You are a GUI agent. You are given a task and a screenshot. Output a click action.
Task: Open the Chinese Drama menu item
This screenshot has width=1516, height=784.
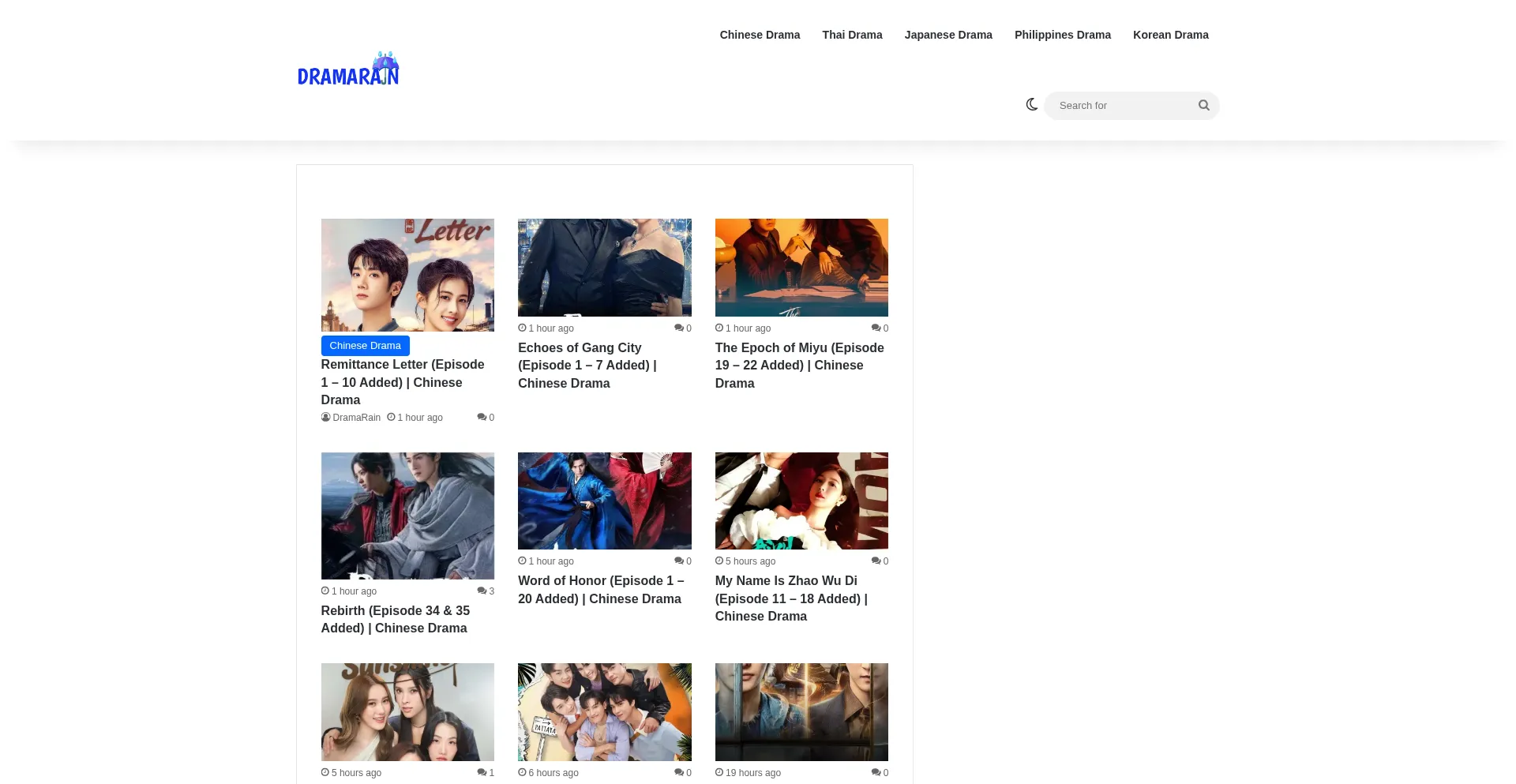[760, 35]
